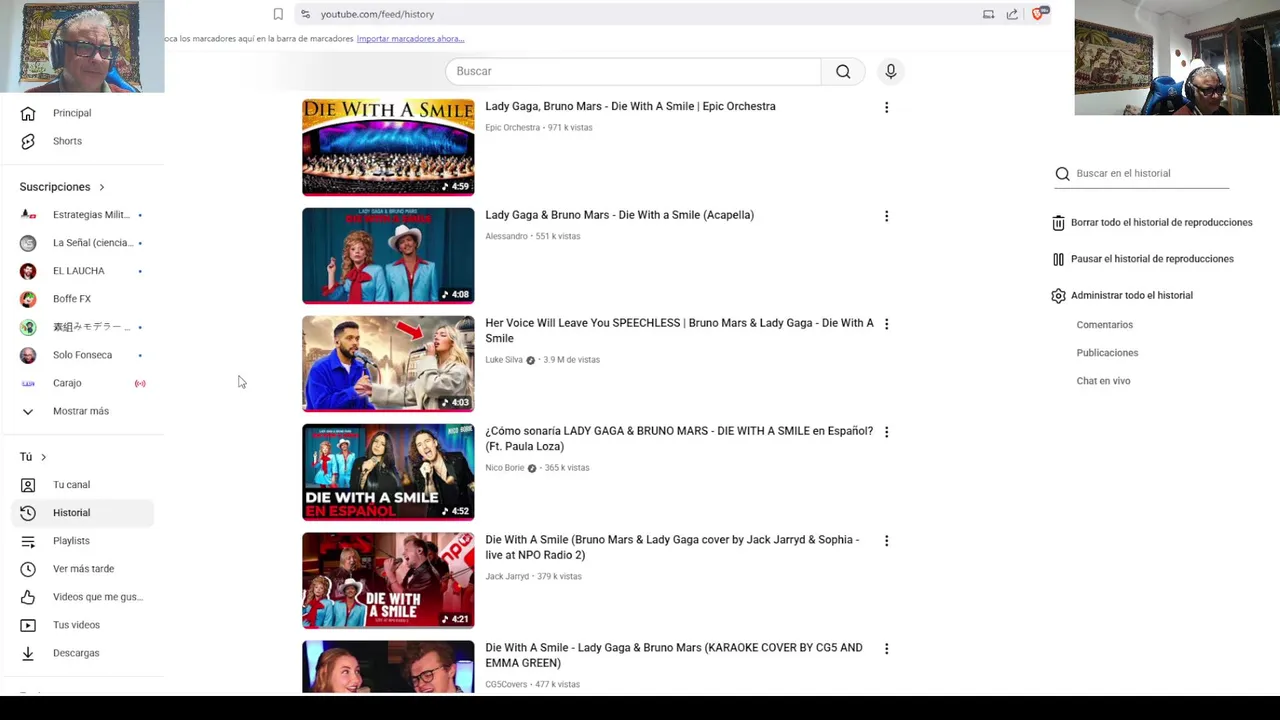
Task: Open Ver más tarde list
Action: [82, 569]
